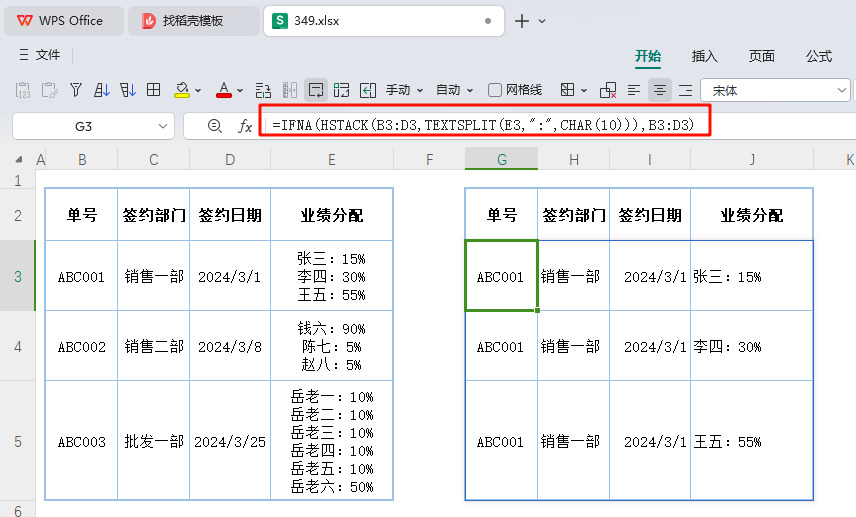The image size is (856, 517).
Task: Click result cell 李四：30%
Action: pyautogui.click(x=752, y=347)
